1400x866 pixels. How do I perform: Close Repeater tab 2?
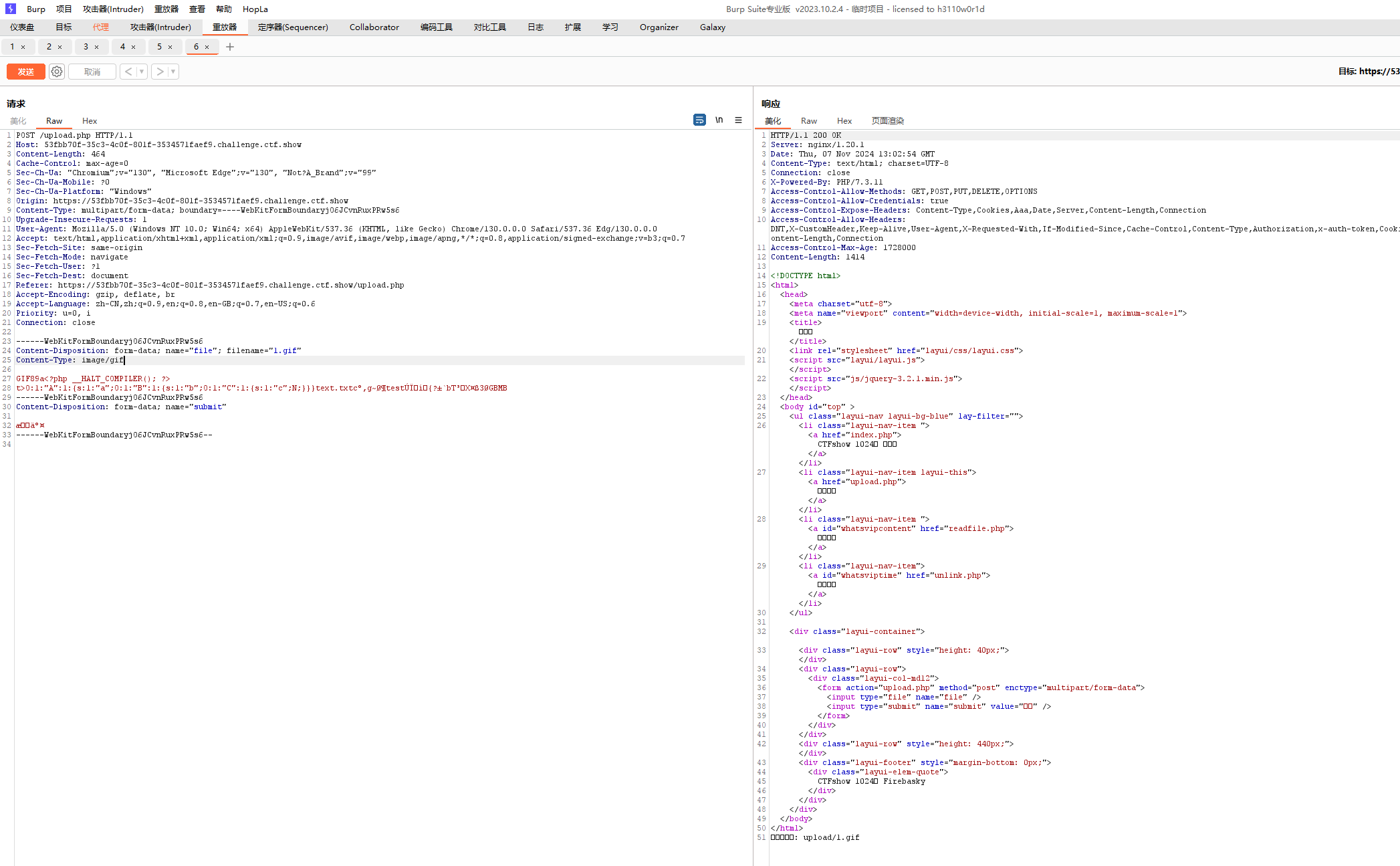pos(60,47)
